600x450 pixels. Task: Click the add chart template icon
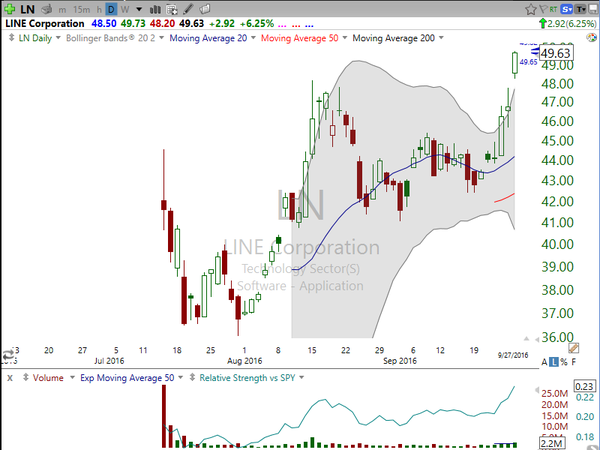(x=172, y=9)
